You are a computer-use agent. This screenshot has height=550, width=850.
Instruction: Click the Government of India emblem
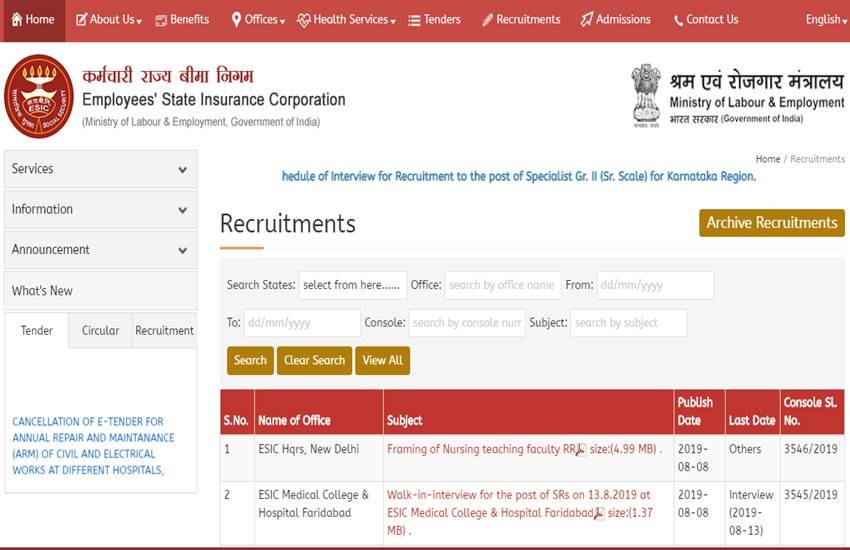click(x=646, y=94)
